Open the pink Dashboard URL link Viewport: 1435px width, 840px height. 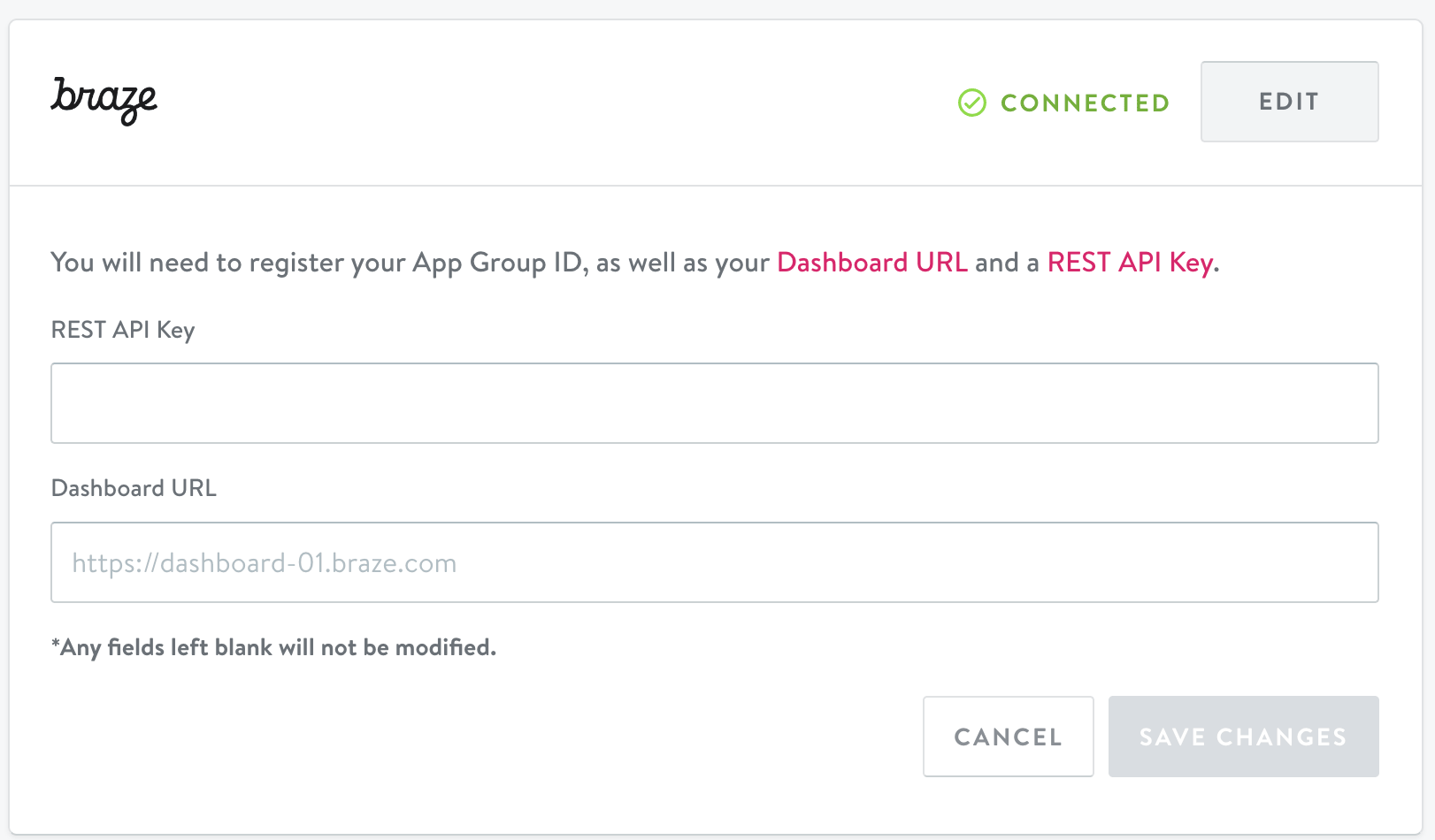pos(871,263)
